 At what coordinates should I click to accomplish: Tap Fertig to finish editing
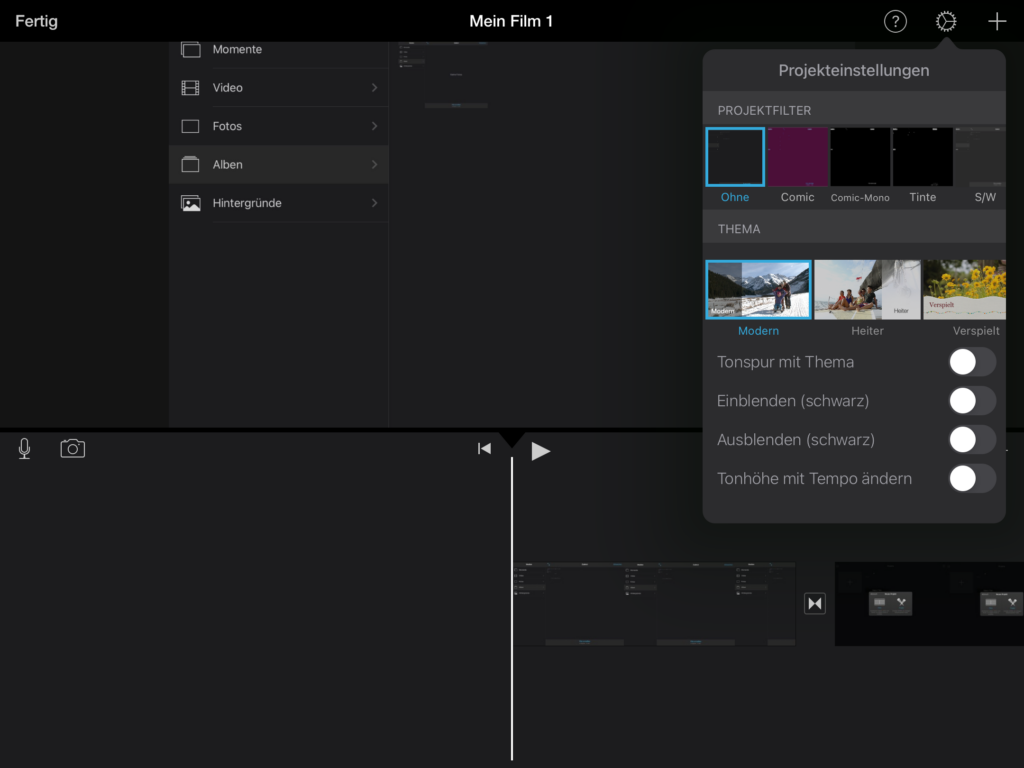click(x=36, y=21)
